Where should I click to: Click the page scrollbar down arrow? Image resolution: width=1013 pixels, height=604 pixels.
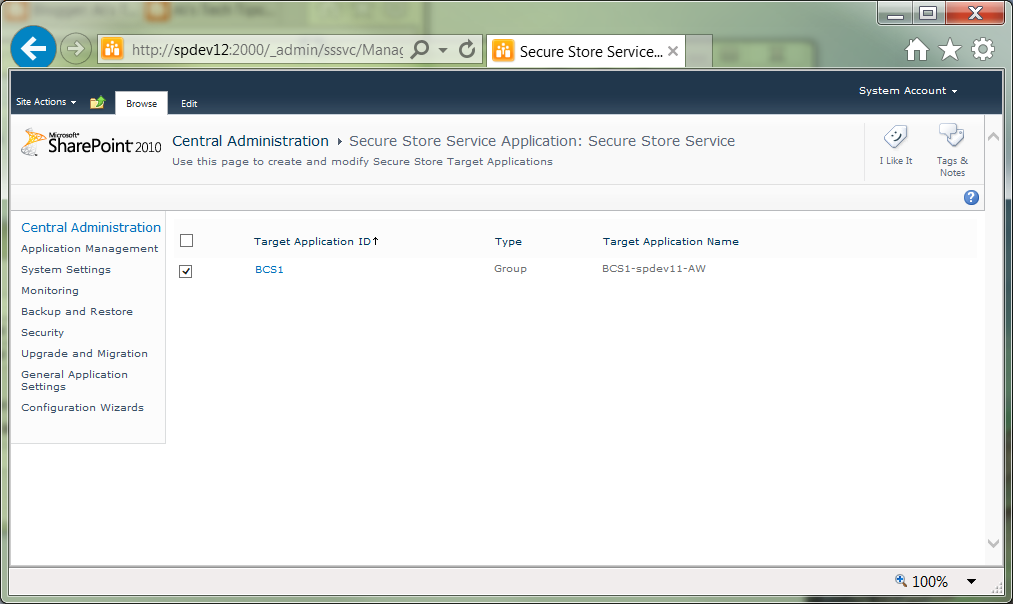point(994,543)
